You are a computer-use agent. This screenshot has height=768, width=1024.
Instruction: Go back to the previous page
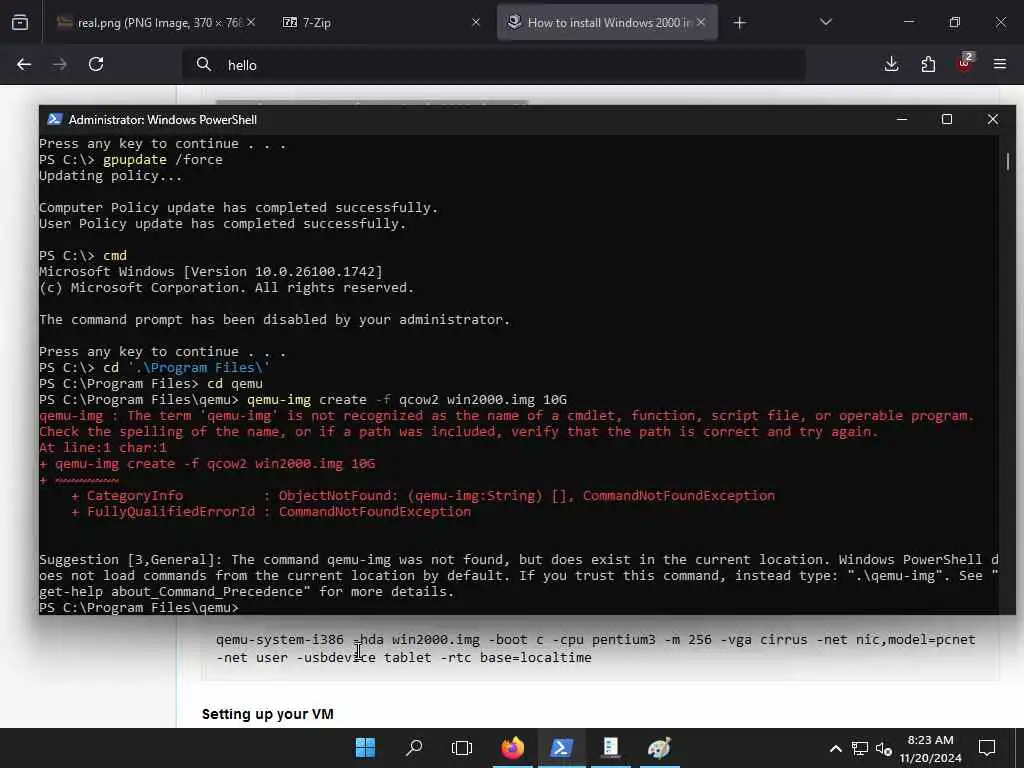click(x=24, y=64)
